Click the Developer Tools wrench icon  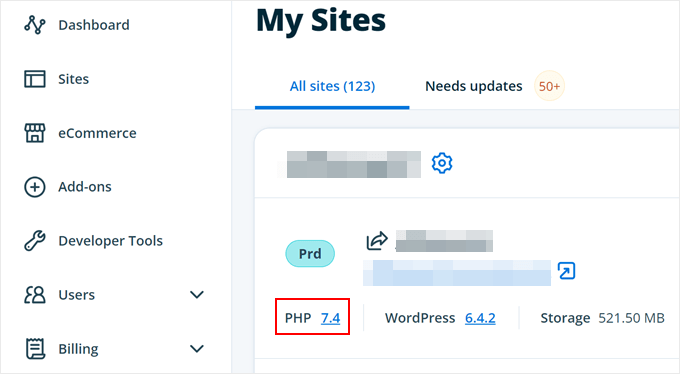35,241
